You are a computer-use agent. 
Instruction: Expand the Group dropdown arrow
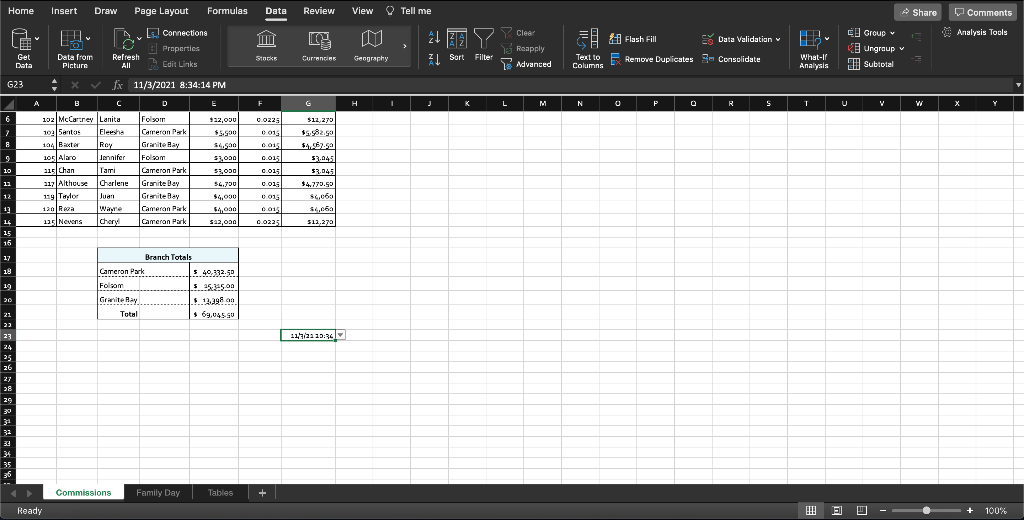coord(892,33)
